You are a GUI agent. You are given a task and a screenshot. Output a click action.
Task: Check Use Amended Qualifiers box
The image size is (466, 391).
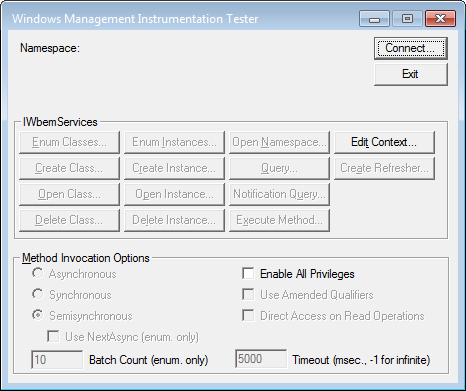click(248, 294)
